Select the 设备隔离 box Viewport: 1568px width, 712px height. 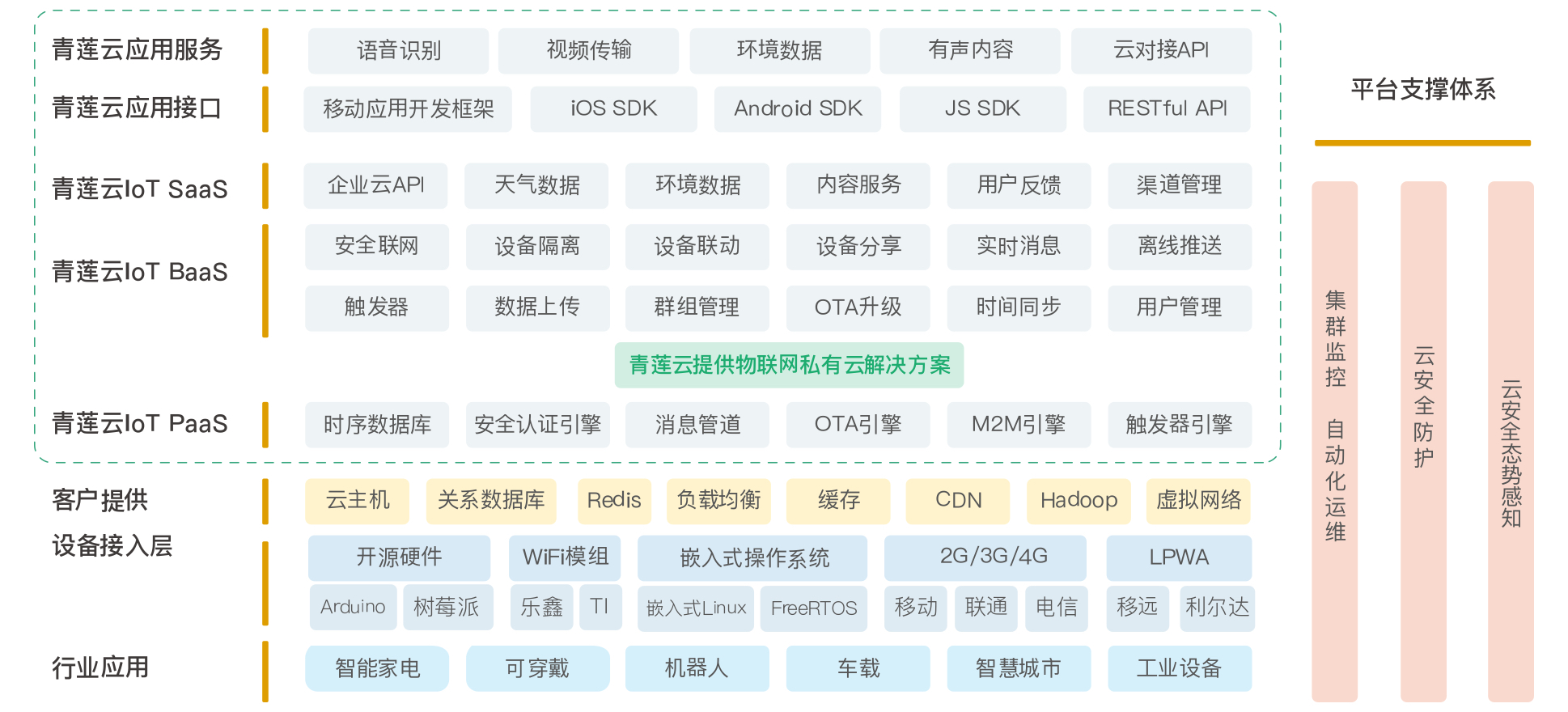(x=537, y=246)
